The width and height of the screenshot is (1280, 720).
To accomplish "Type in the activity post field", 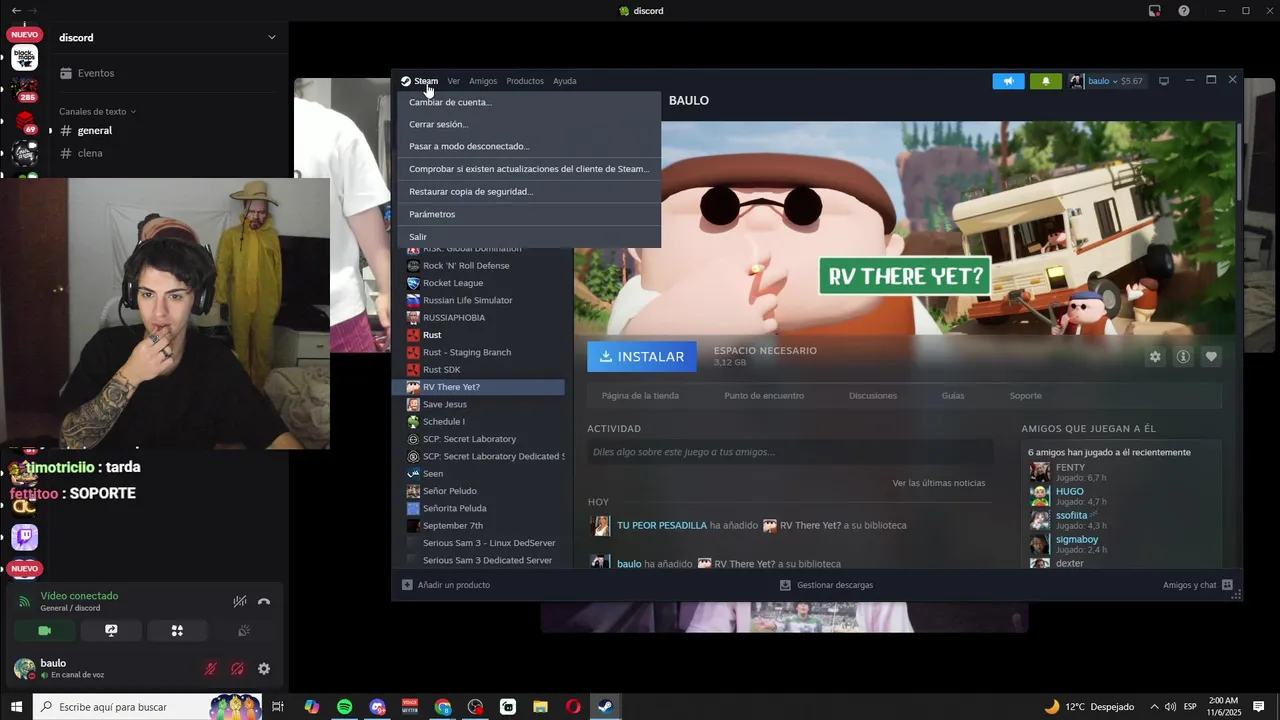I will [790, 452].
